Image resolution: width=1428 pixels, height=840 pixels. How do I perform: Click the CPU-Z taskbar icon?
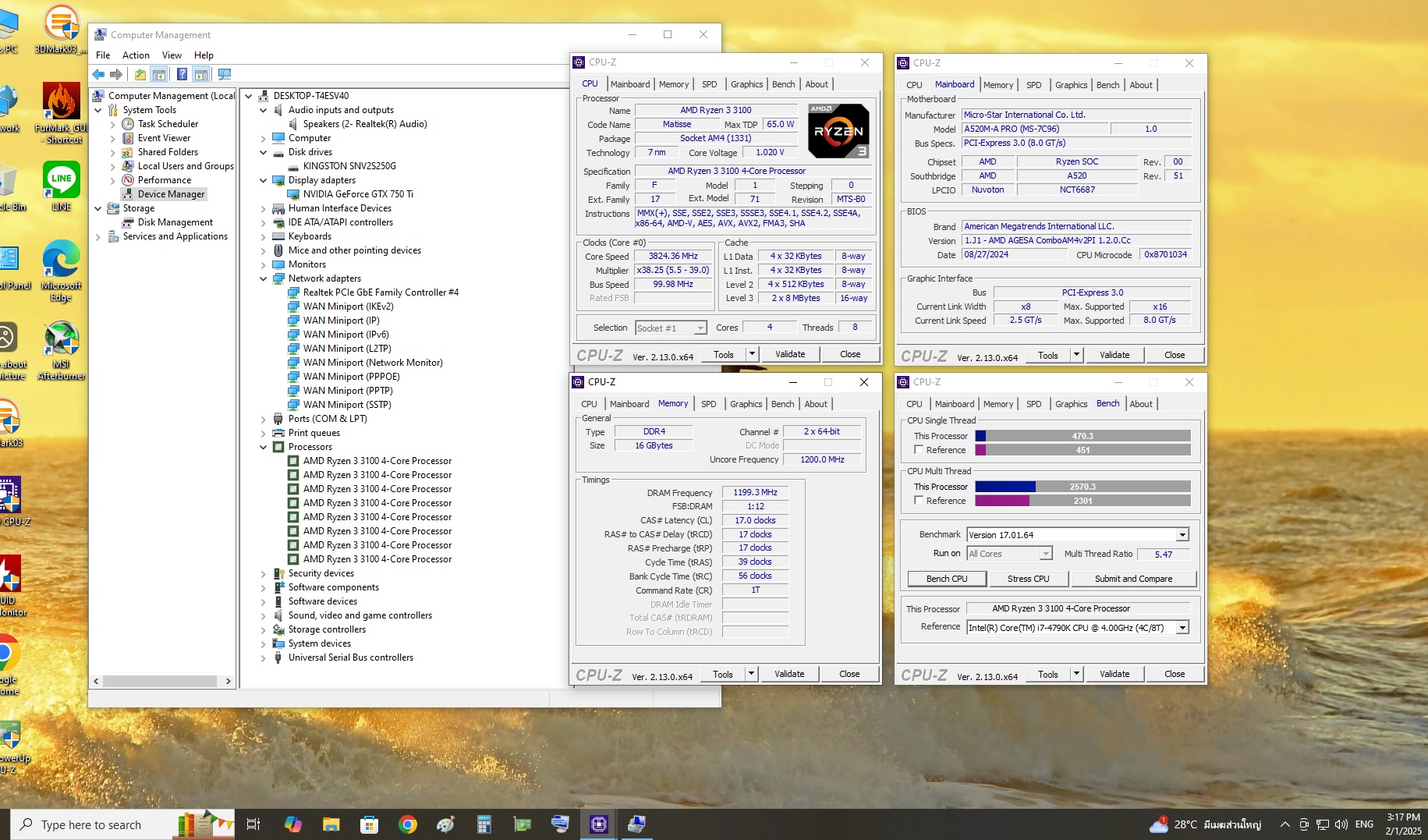coord(598,824)
